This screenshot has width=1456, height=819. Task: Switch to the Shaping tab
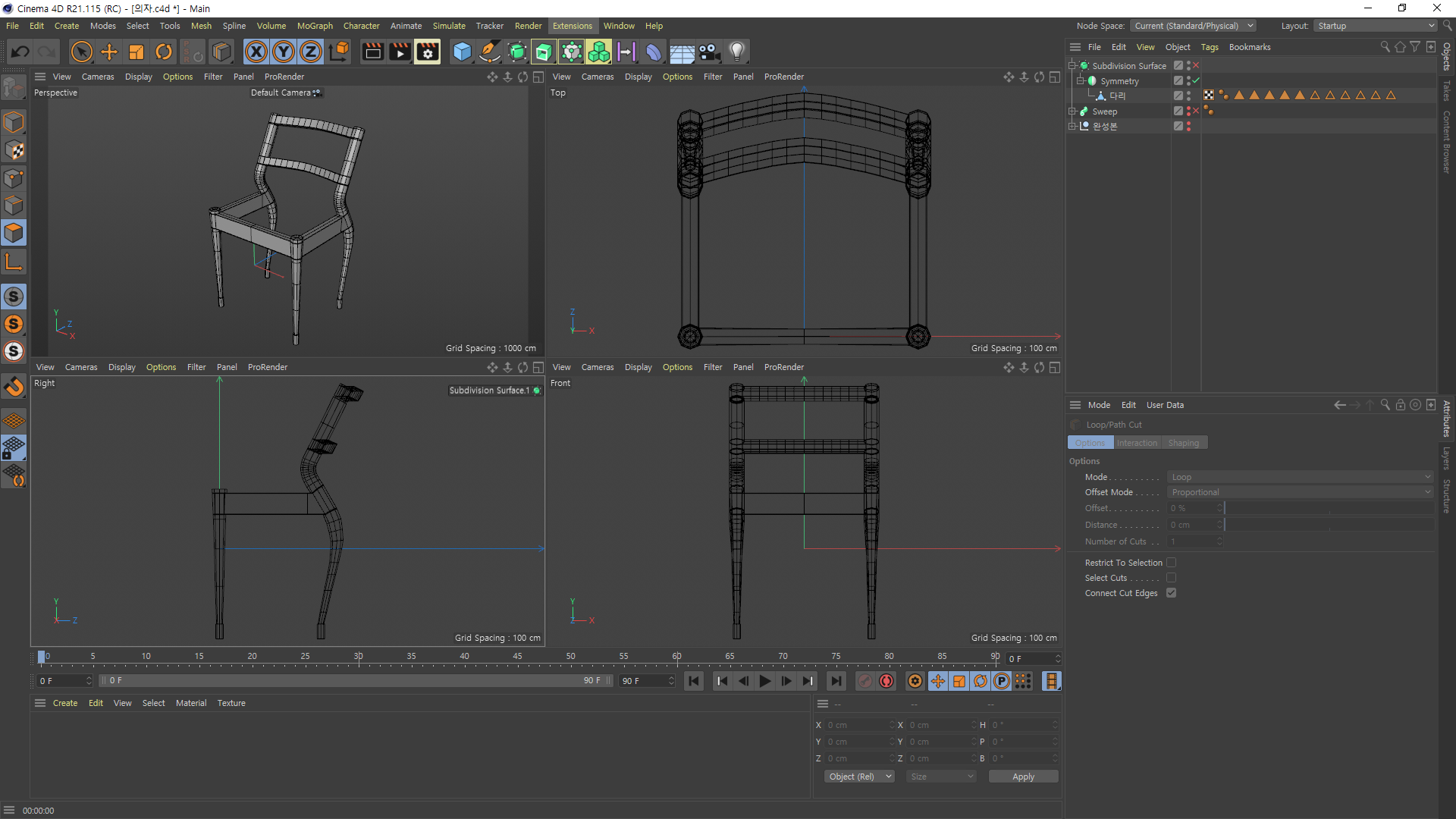pos(1183,443)
